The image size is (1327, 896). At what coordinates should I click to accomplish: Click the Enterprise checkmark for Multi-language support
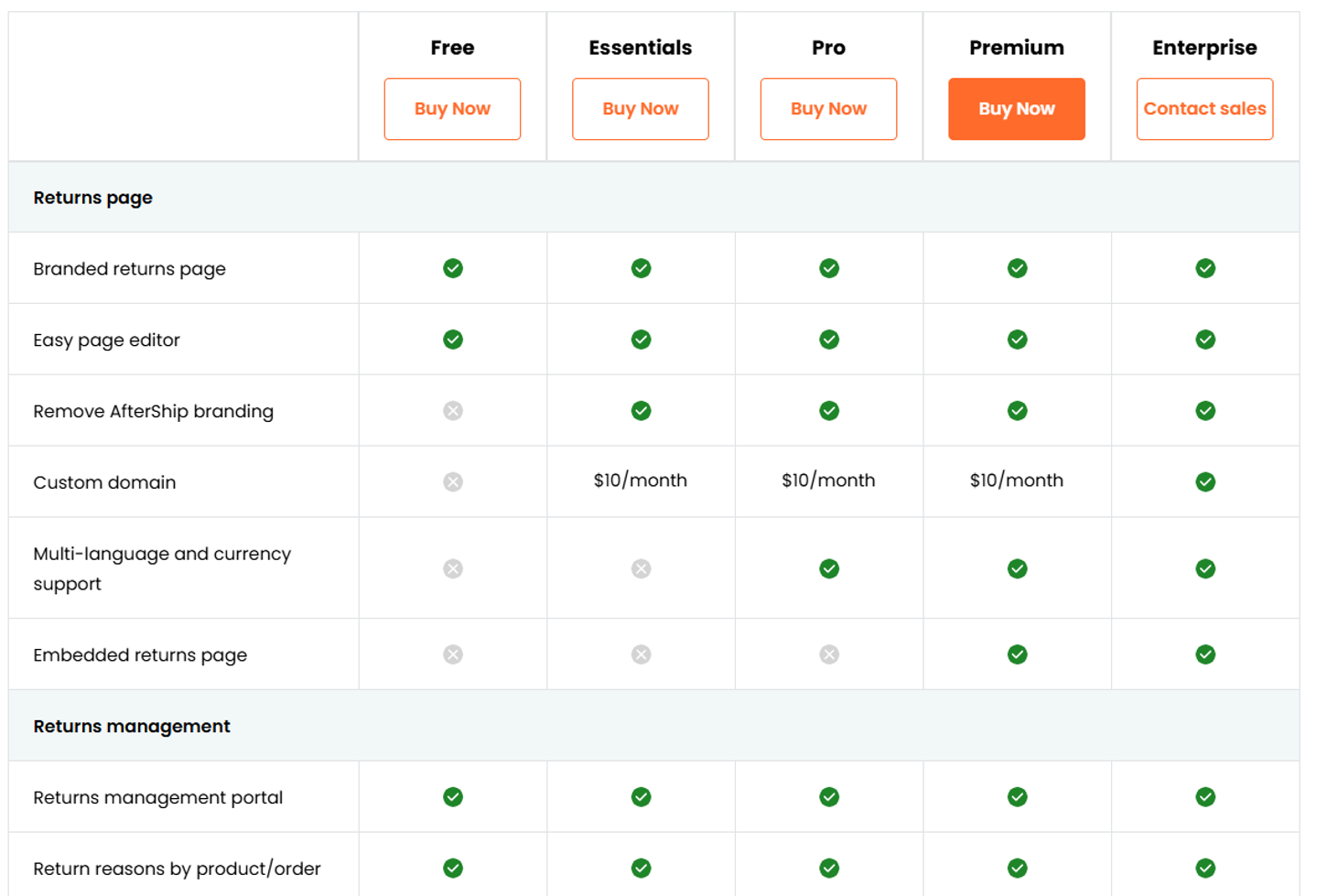click(x=1205, y=569)
